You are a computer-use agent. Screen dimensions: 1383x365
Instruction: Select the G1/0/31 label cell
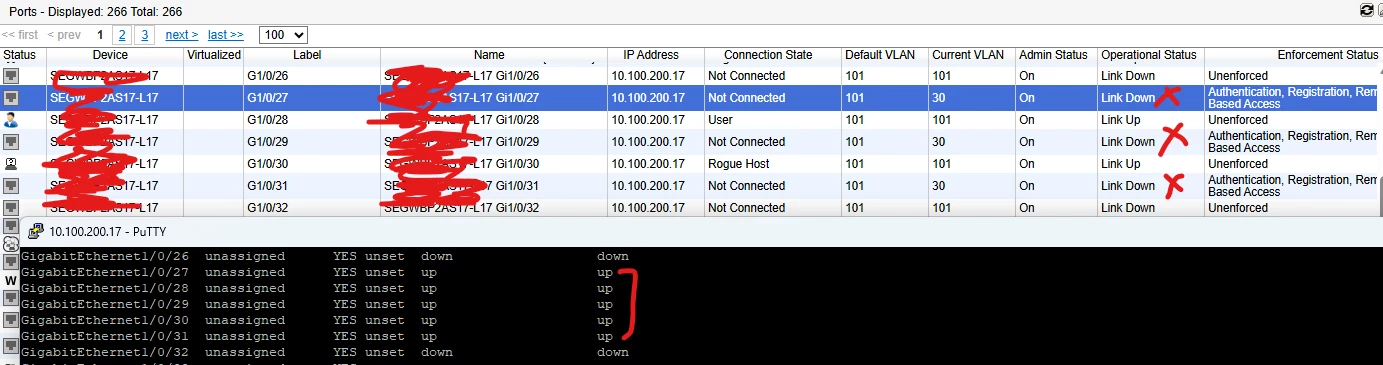(266, 186)
